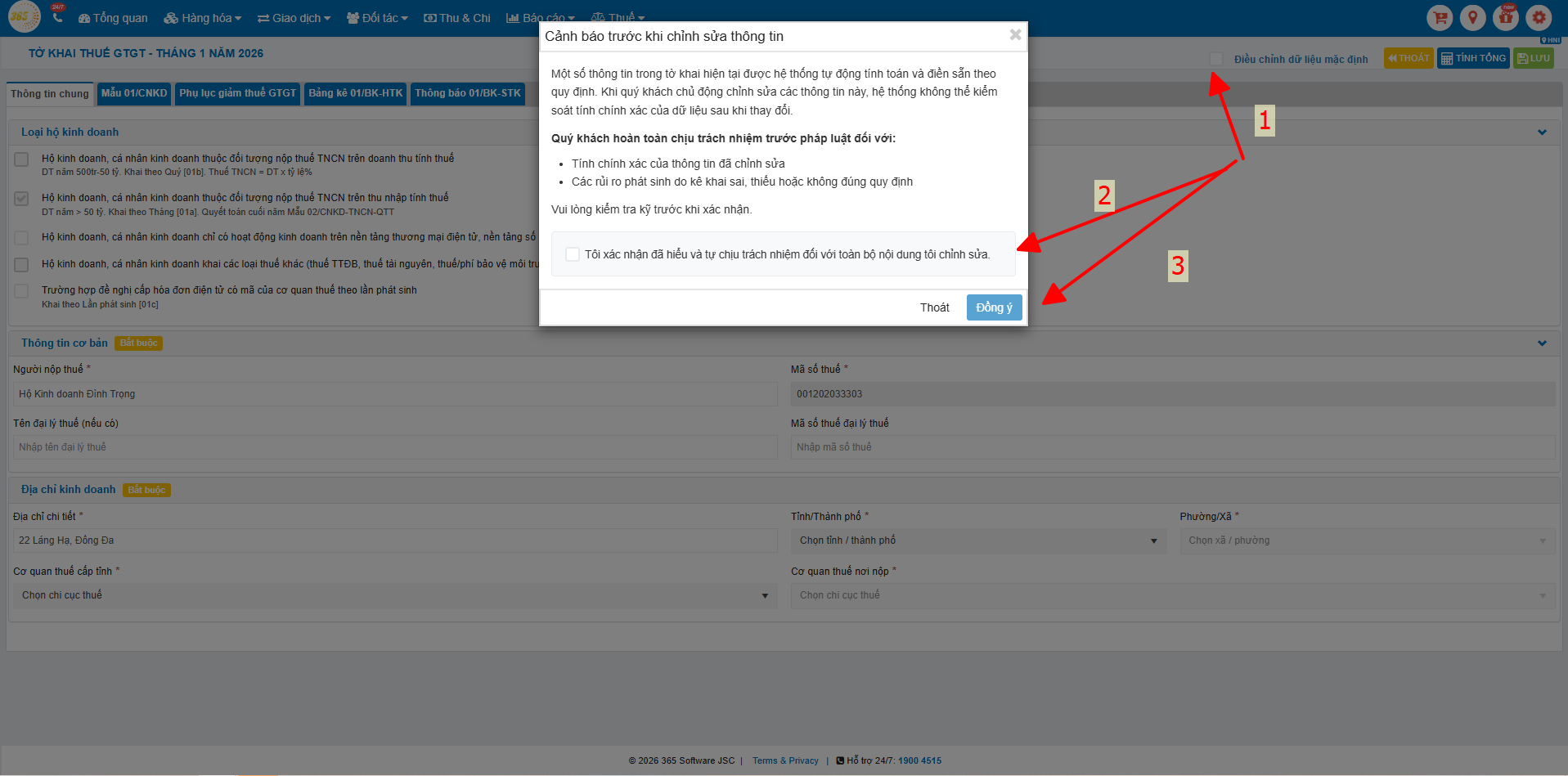Screen dimensions: 1568x776
Task: Click 'Thoát' in the warning dialog
Action: pyautogui.click(x=934, y=307)
